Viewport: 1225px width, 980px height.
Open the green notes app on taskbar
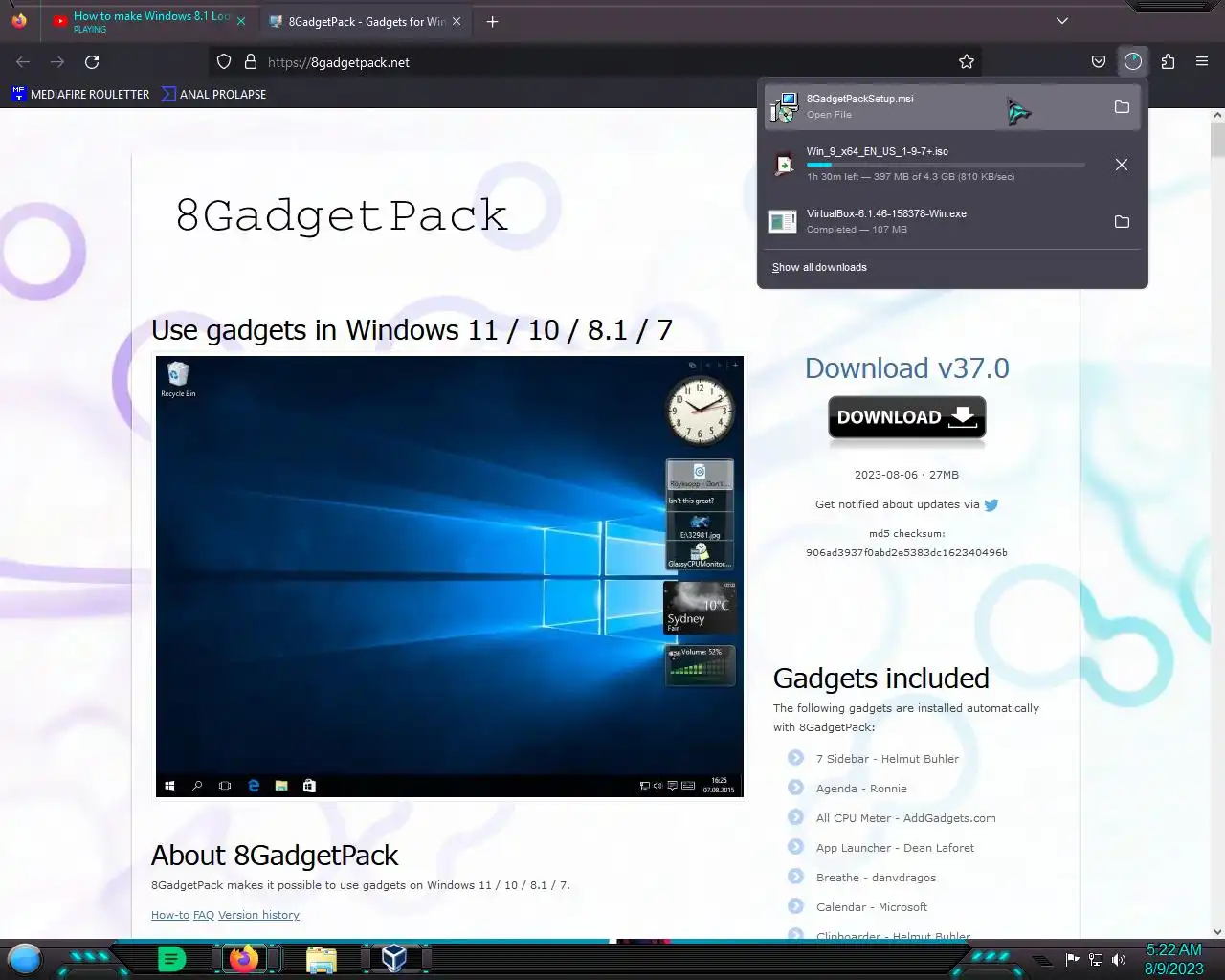coord(171,959)
